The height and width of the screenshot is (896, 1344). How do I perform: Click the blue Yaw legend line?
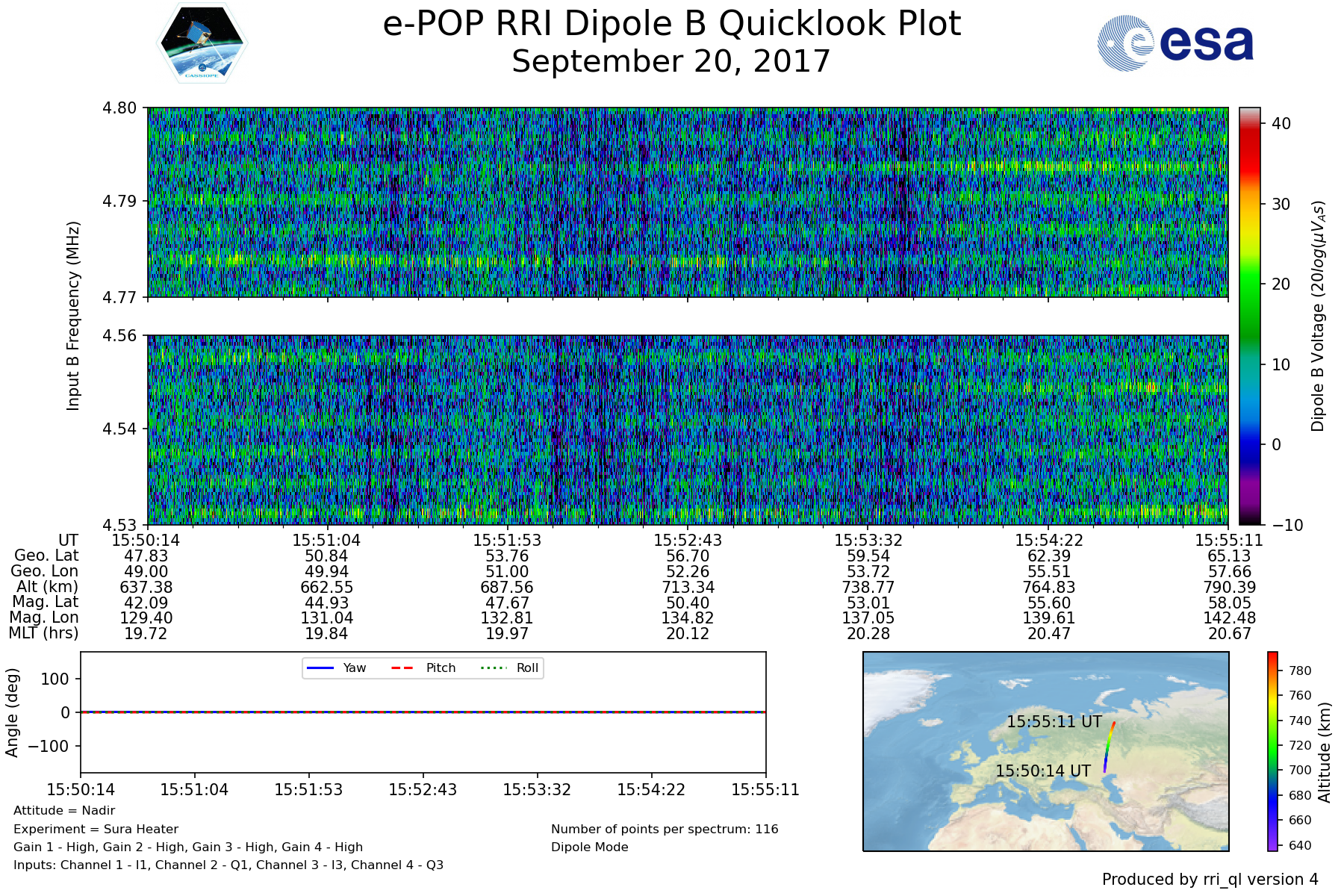tap(320, 668)
